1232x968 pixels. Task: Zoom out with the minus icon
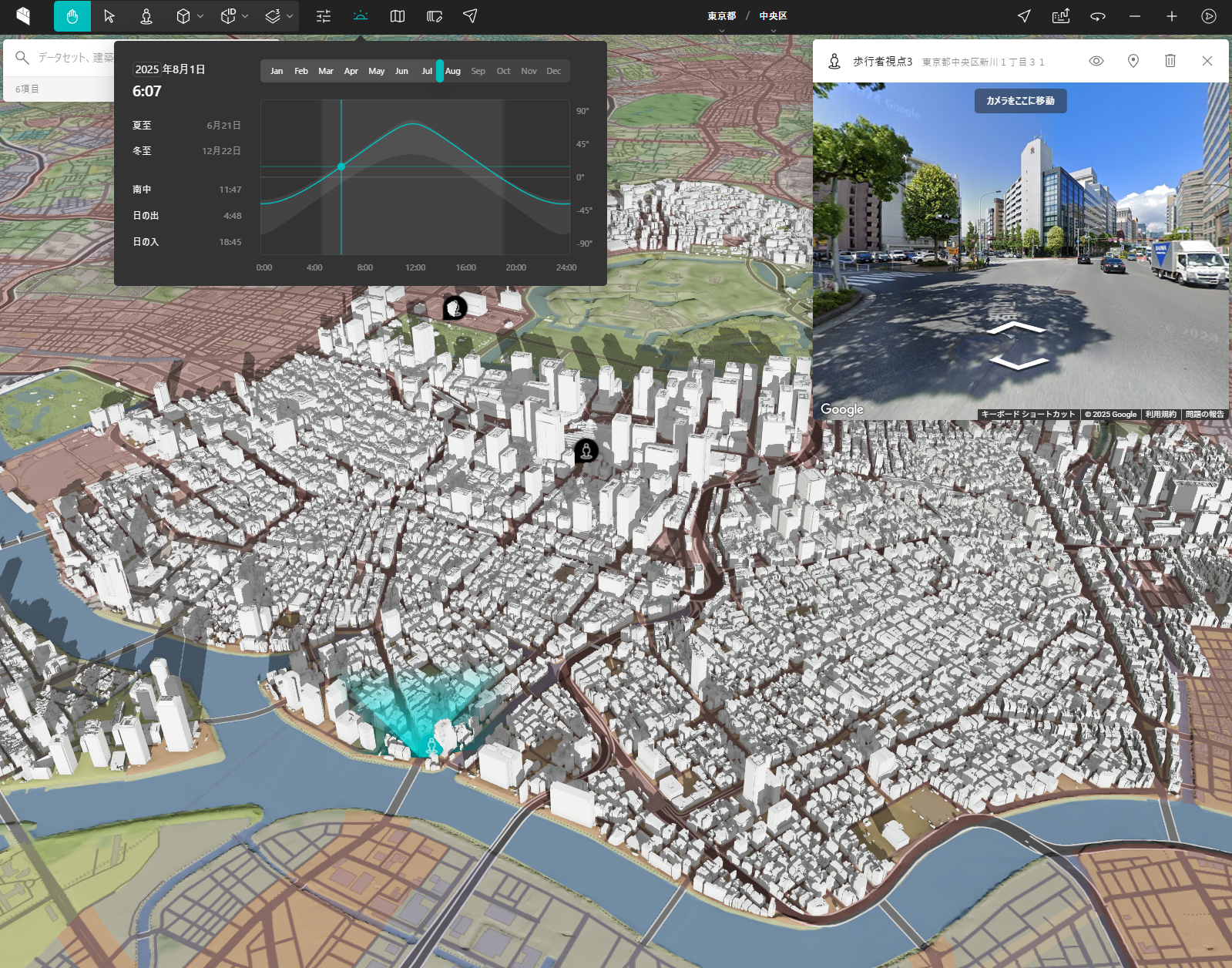coord(1135,16)
